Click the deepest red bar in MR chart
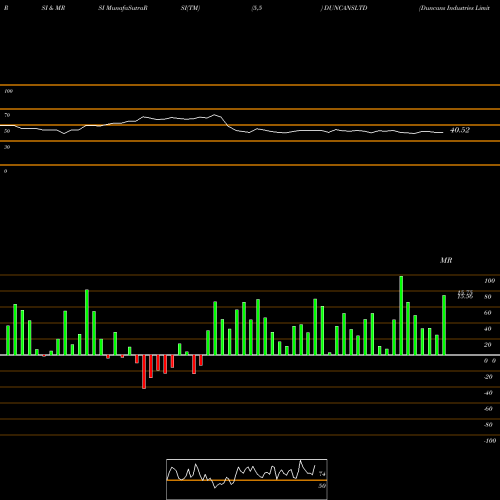Image resolution: width=500 pixels, height=500 pixels. (x=144, y=372)
